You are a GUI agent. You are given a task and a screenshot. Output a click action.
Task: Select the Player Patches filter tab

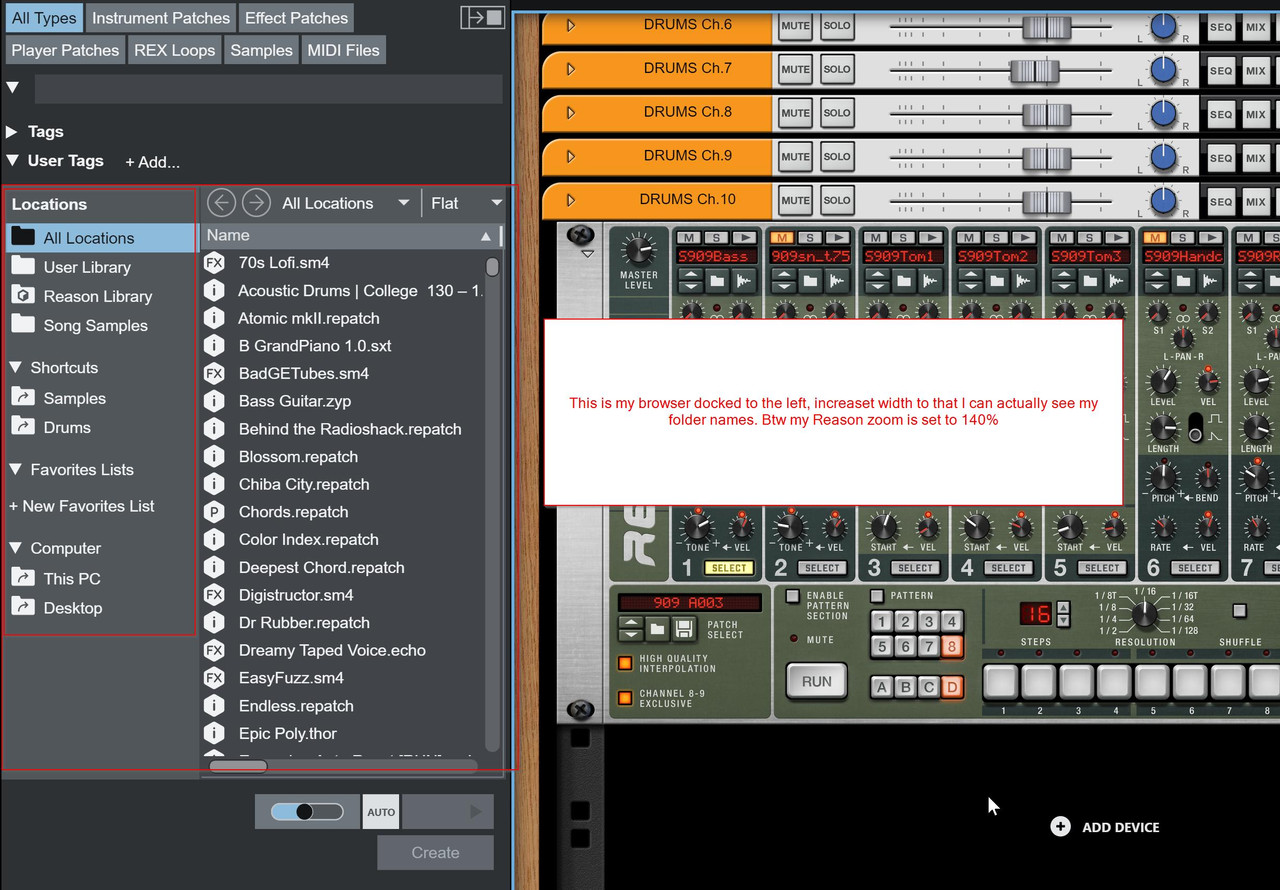[x=66, y=50]
